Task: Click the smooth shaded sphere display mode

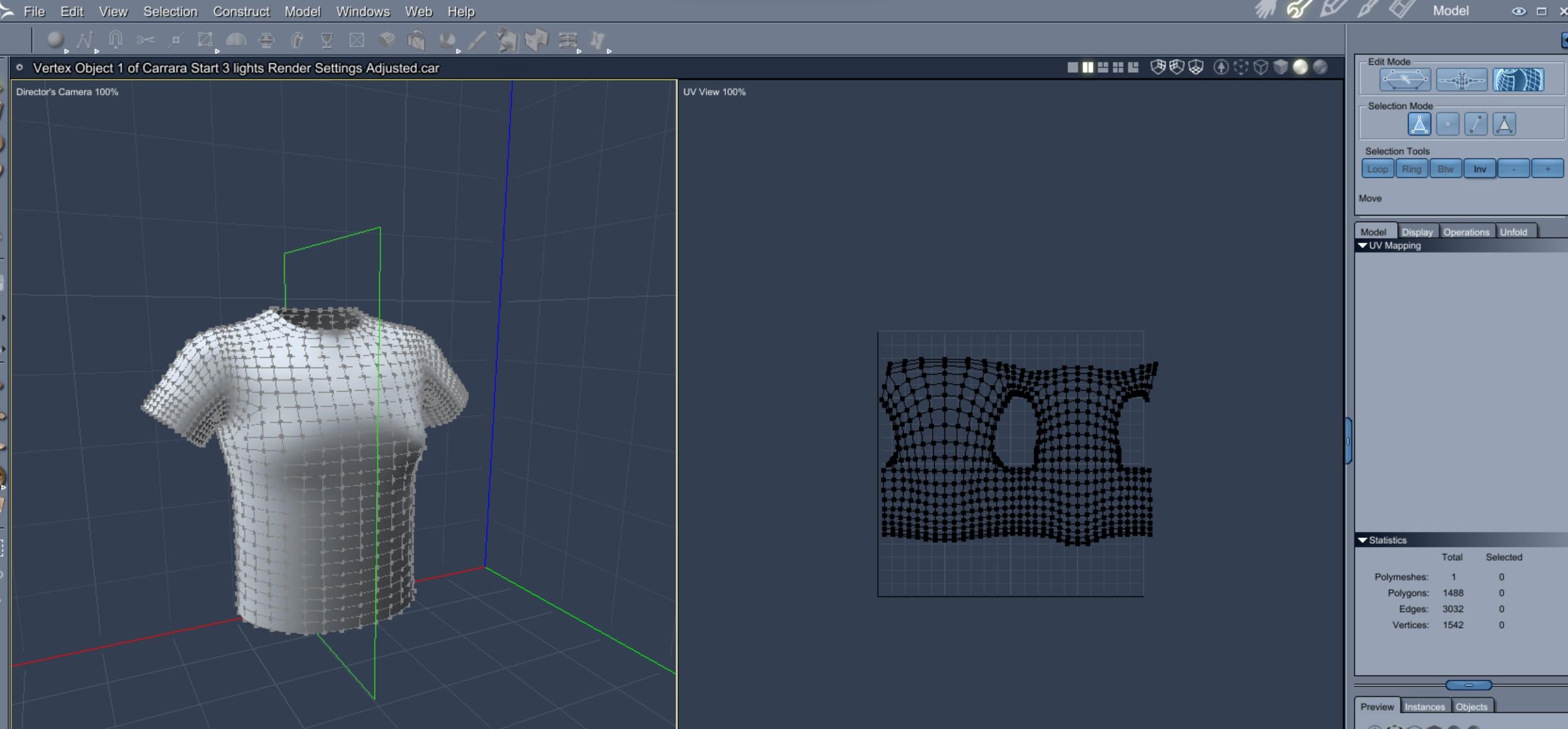Action: (x=1300, y=67)
